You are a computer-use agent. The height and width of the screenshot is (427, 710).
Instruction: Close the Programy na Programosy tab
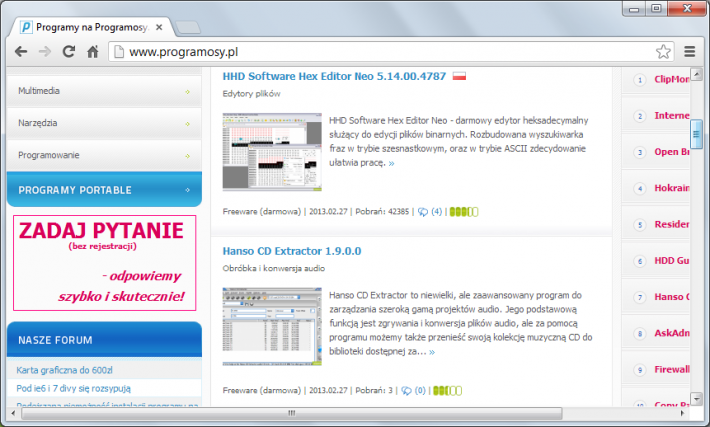click(x=159, y=27)
